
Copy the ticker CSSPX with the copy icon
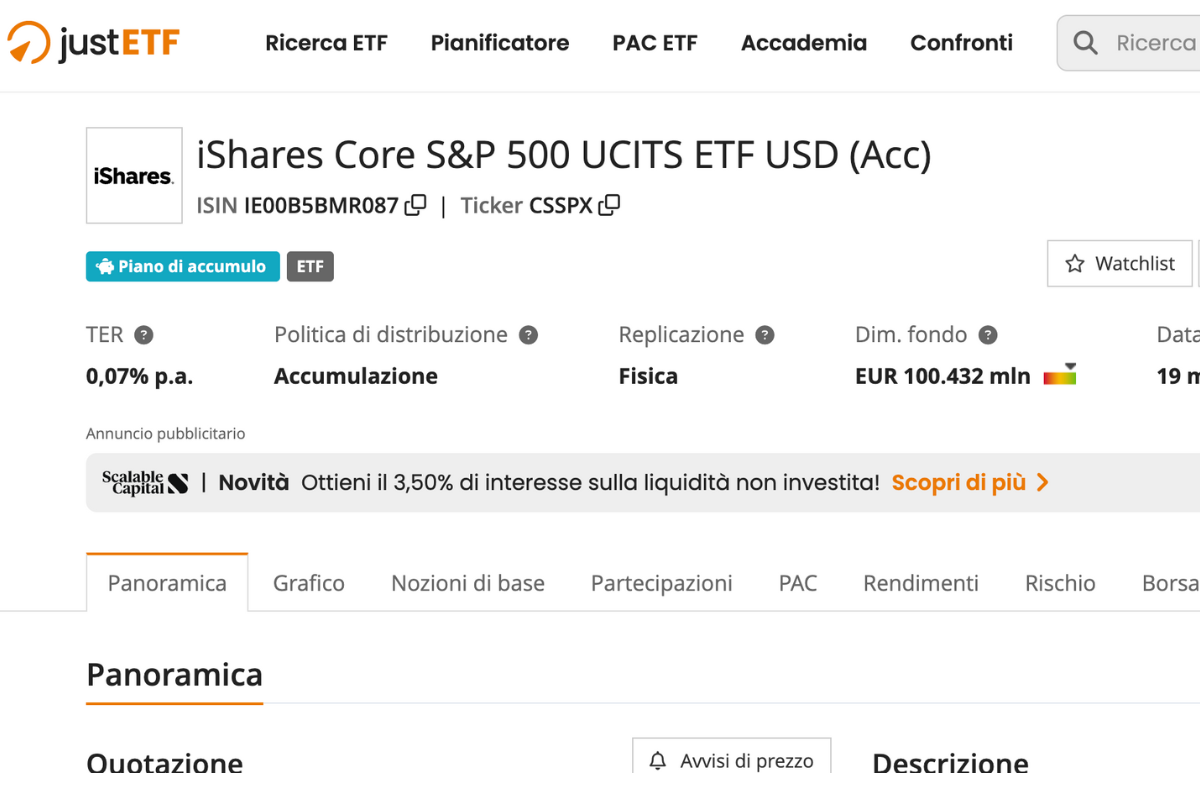pos(609,204)
